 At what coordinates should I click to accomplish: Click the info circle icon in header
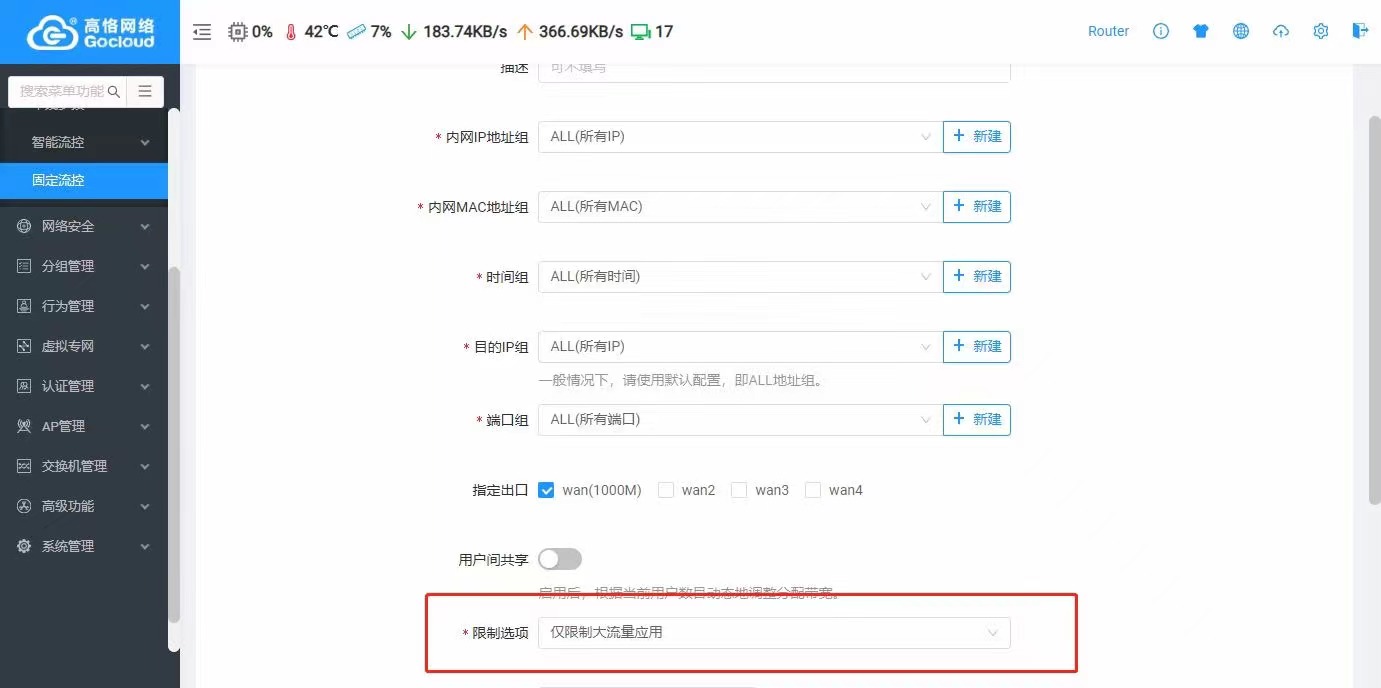(1161, 31)
